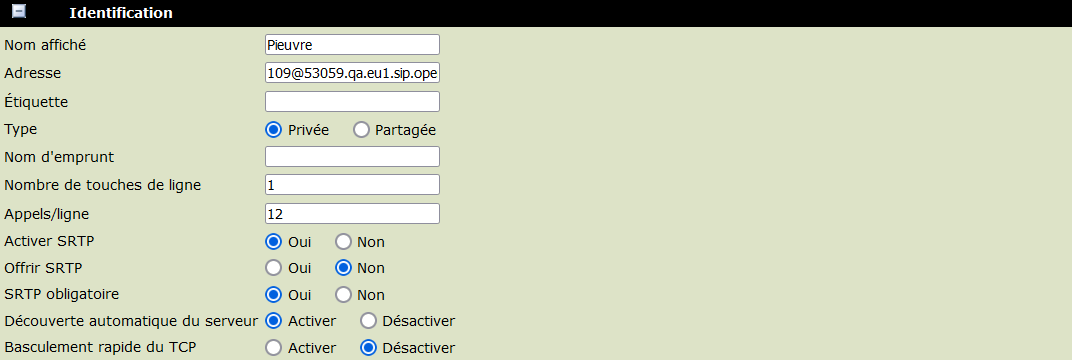Select Partagée for Type

tap(362, 130)
